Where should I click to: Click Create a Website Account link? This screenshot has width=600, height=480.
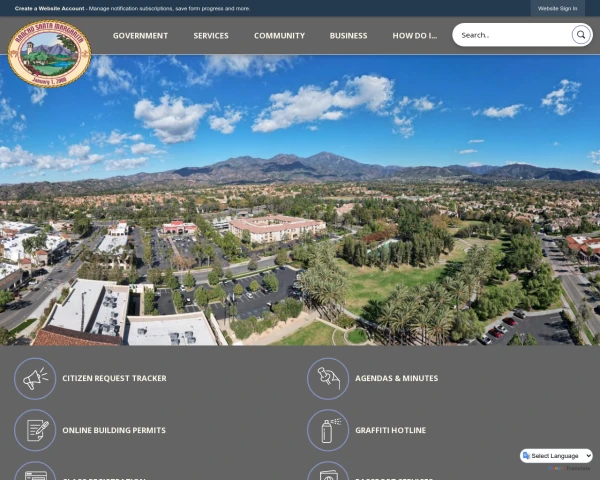coord(49,8)
